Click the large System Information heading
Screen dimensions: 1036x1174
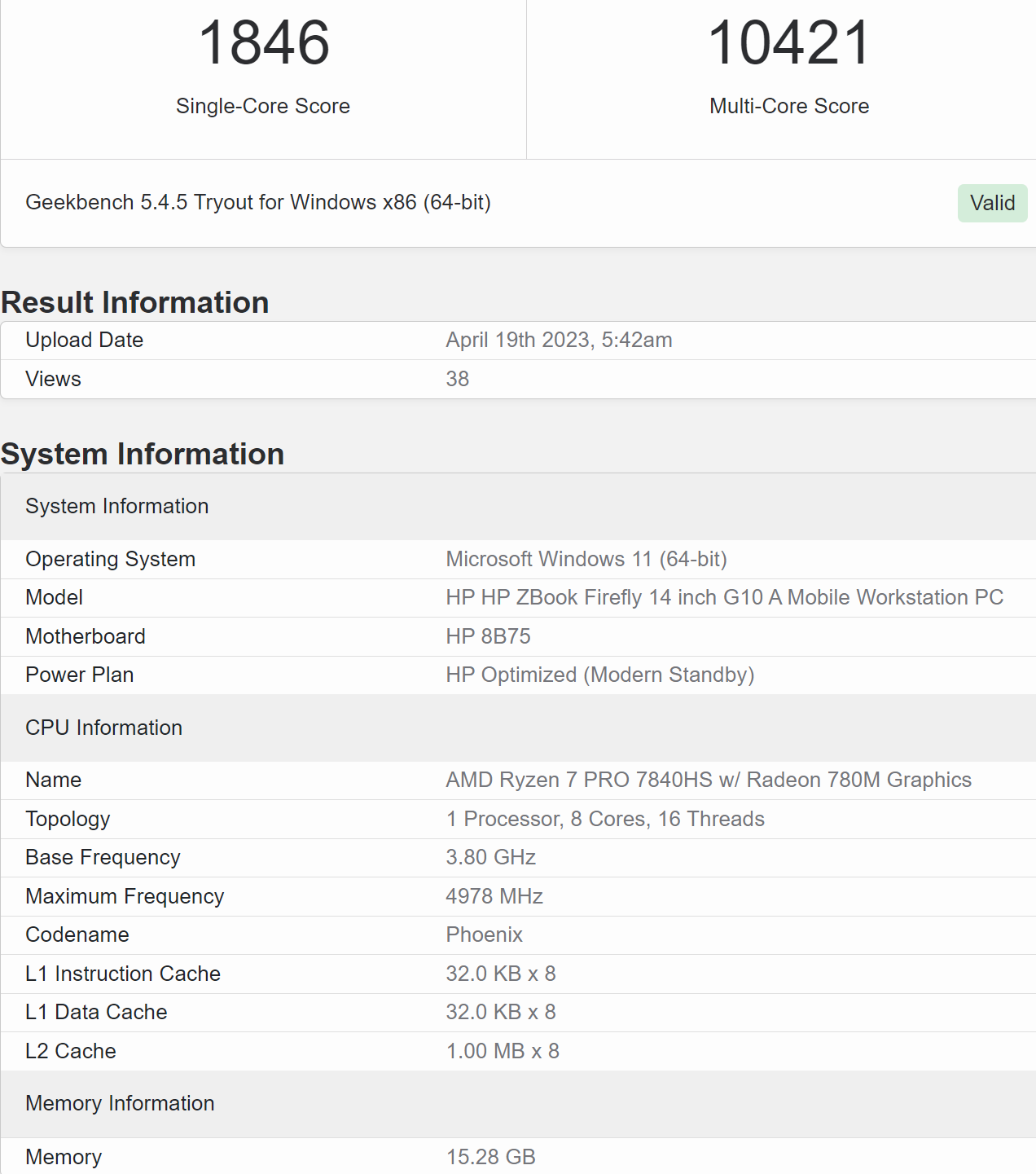tap(143, 454)
